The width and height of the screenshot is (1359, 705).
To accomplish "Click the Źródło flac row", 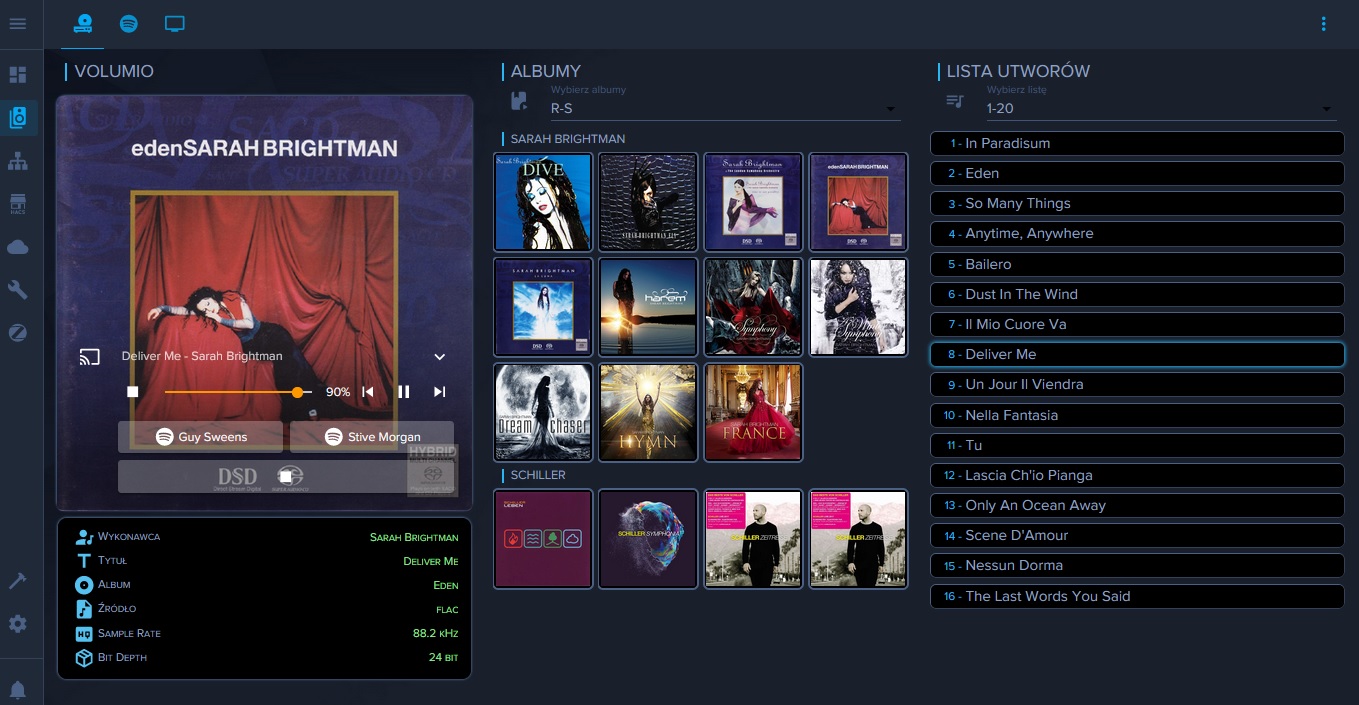I will (x=266, y=609).
